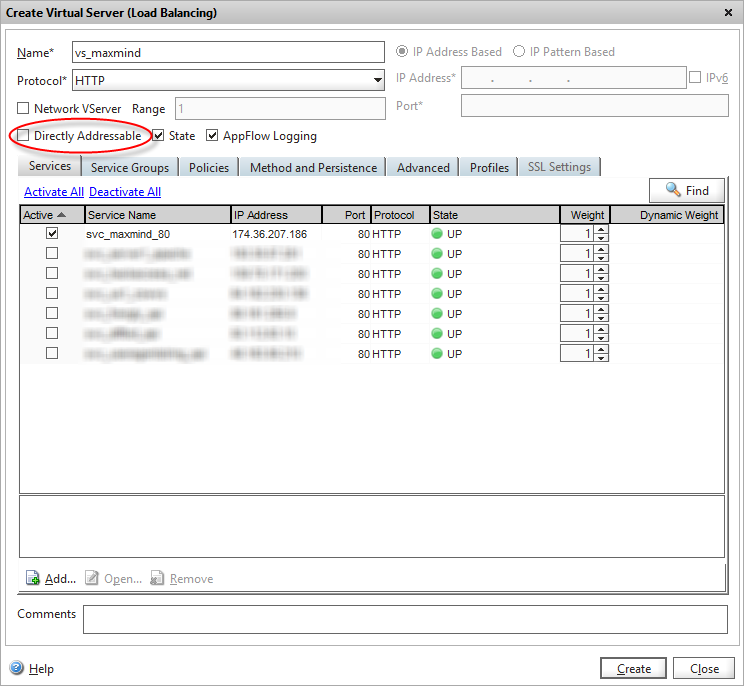Decrease weight for svc_maxmind_80 using down arrow
The image size is (744, 686).
click(601, 238)
